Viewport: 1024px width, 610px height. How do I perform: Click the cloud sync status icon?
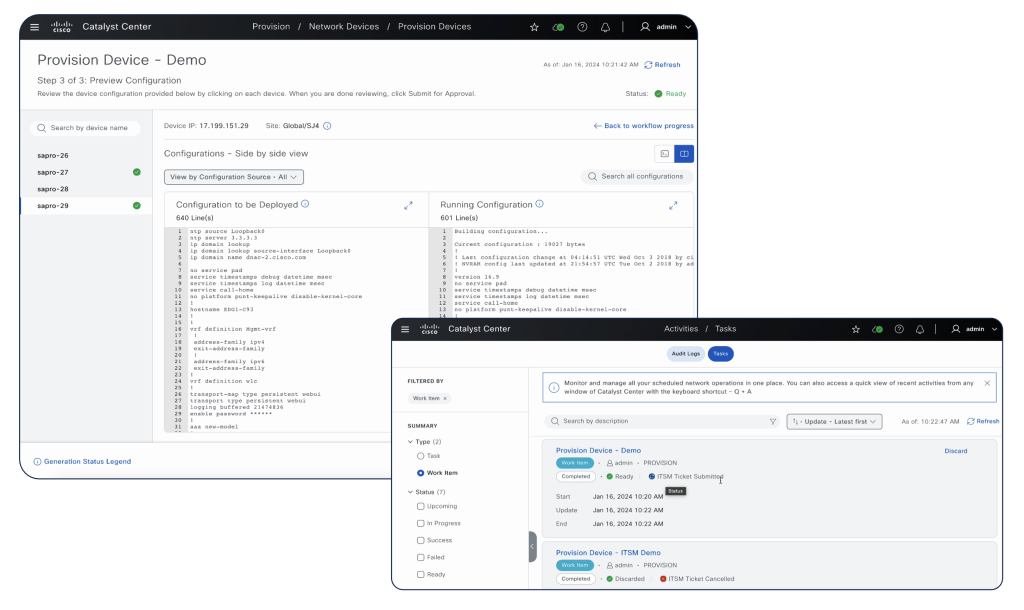click(557, 26)
